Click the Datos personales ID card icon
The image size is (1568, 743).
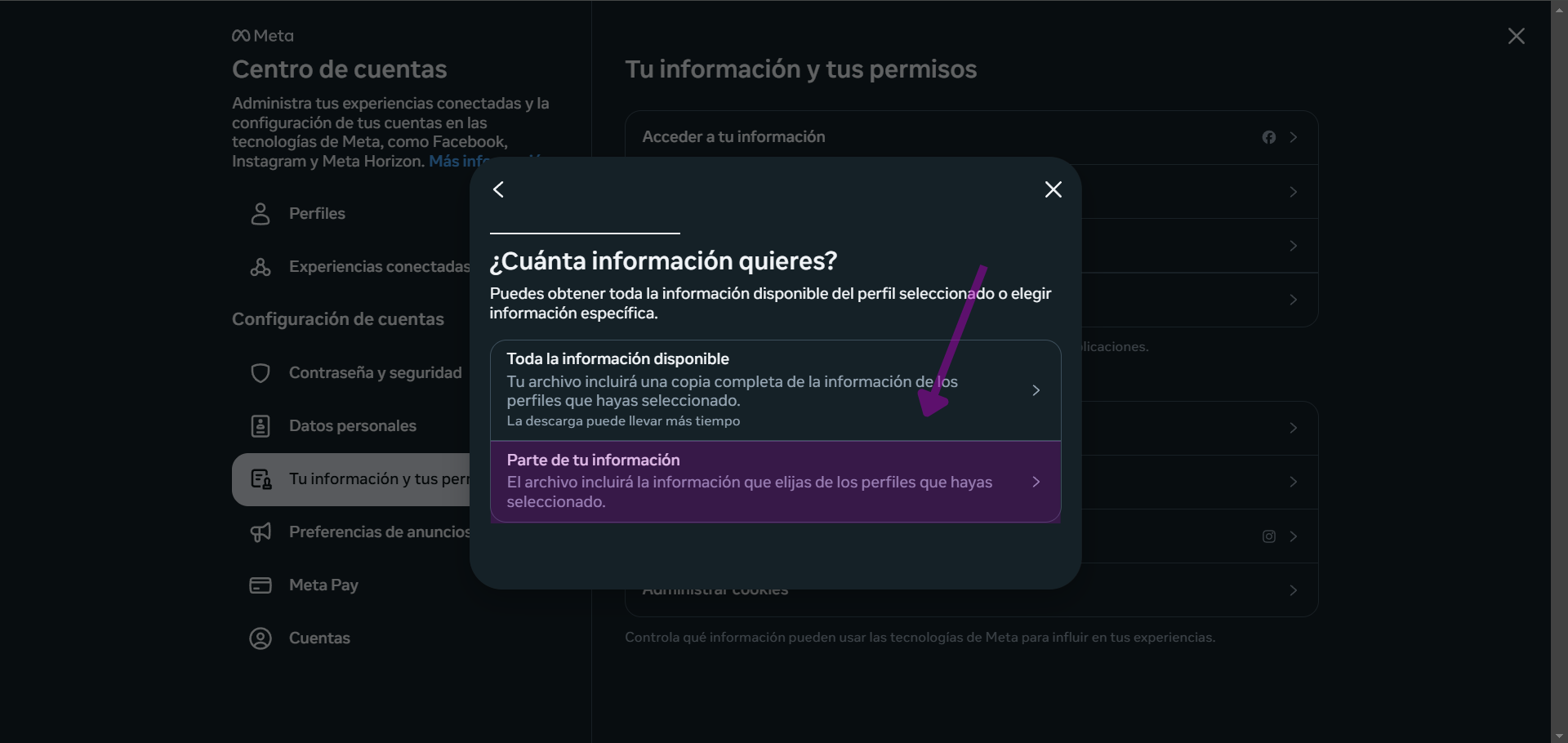click(x=261, y=426)
